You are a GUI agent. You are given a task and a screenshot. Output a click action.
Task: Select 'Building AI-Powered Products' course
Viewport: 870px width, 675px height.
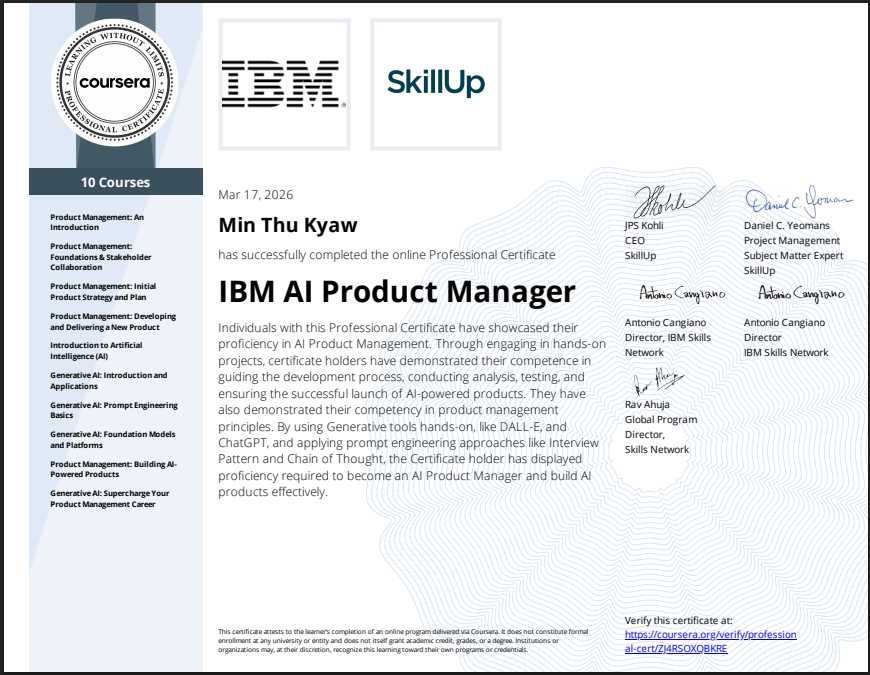tap(113, 469)
